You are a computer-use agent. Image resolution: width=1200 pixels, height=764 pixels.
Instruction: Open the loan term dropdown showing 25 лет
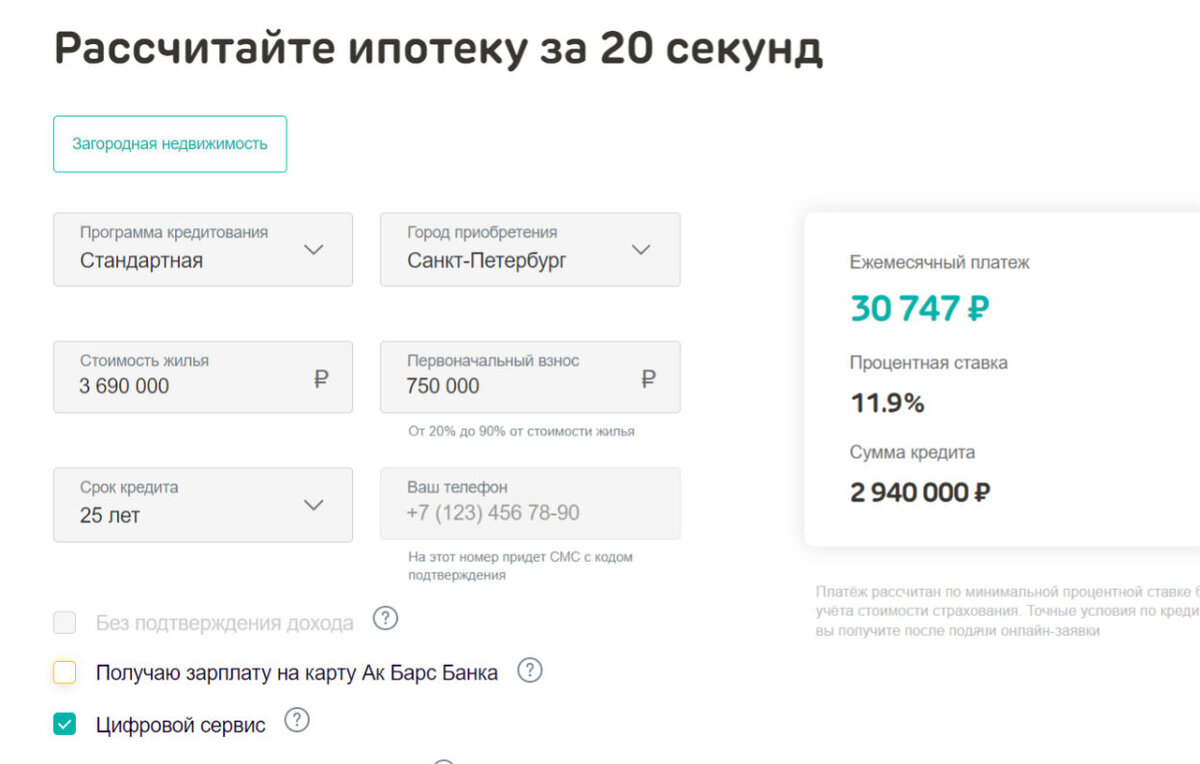(x=202, y=505)
